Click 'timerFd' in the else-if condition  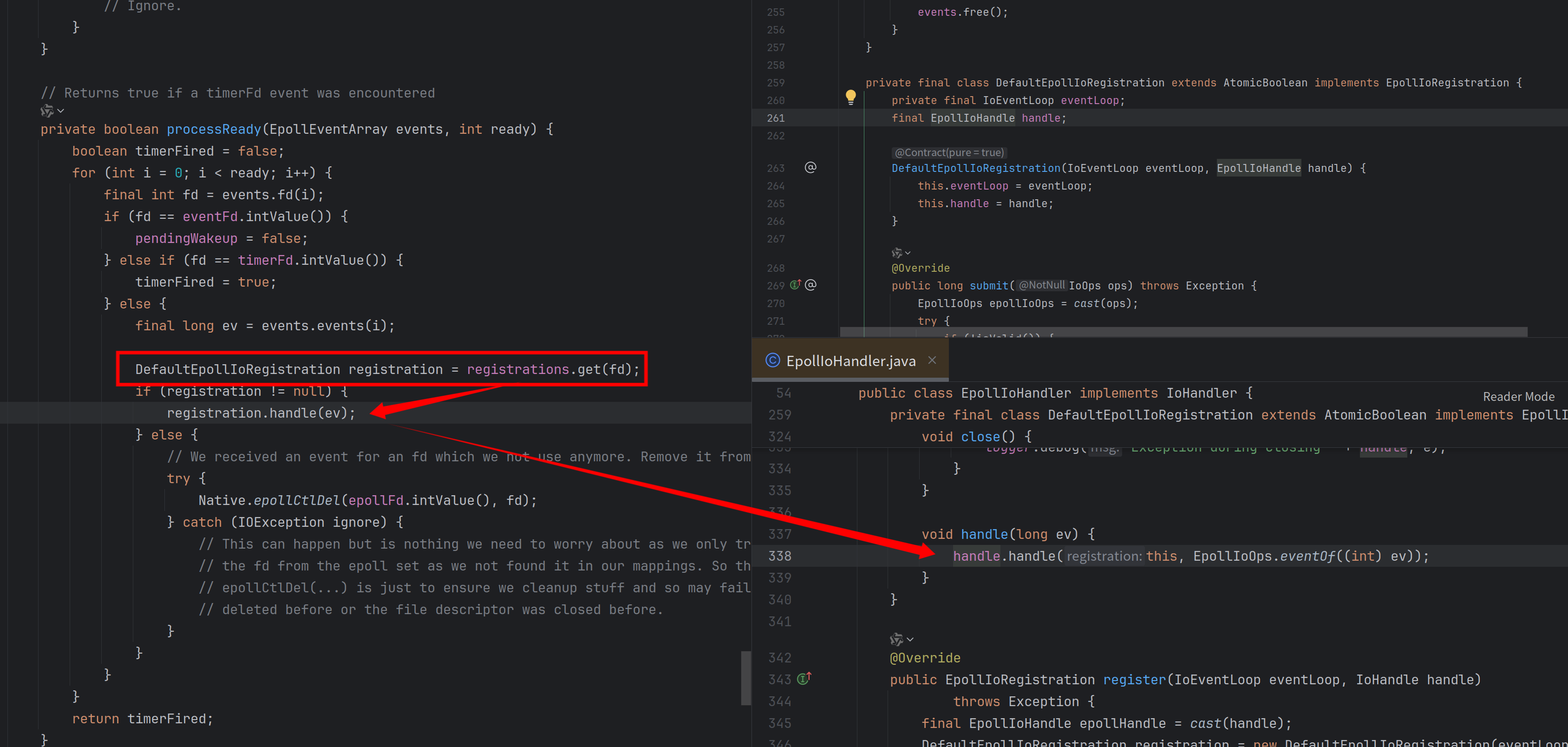[x=266, y=260]
